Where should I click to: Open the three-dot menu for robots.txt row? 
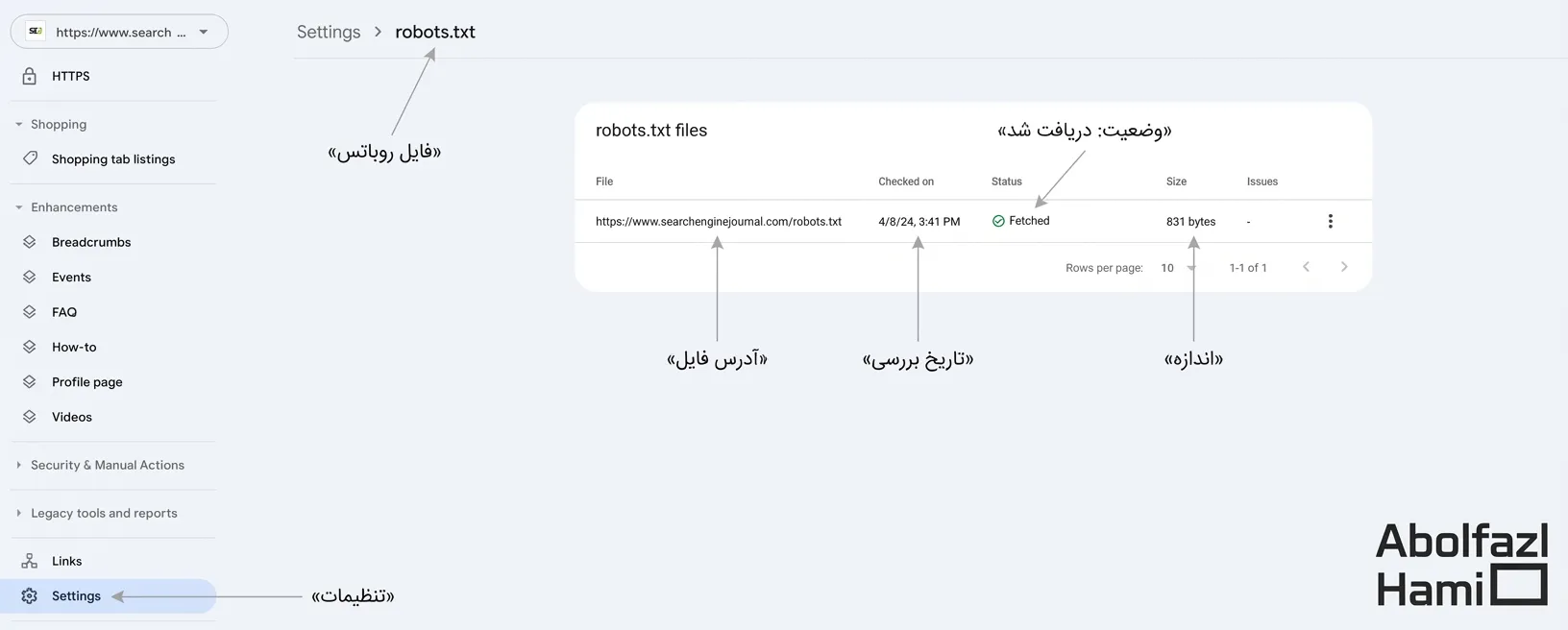[x=1330, y=222]
